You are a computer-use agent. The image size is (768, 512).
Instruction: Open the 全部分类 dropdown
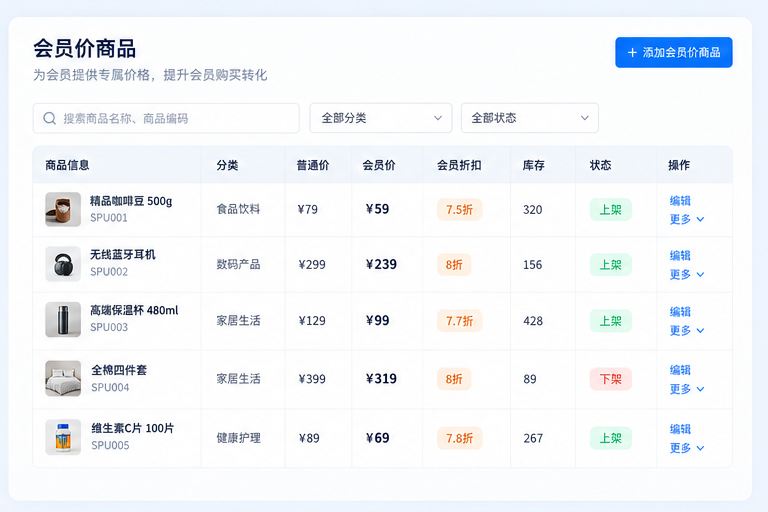coord(381,118)
